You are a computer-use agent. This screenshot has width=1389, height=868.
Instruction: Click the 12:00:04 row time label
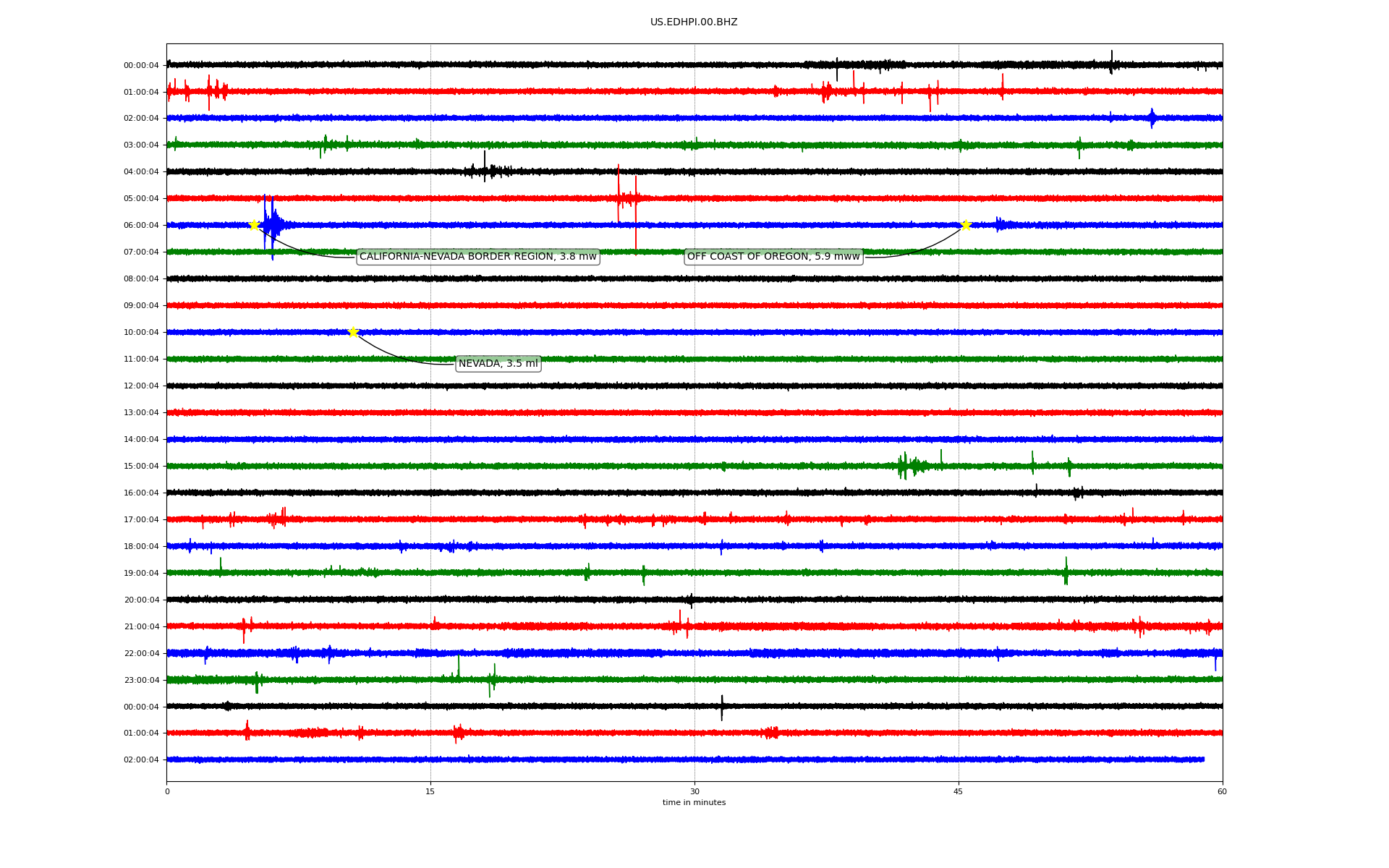coord(141,386)
